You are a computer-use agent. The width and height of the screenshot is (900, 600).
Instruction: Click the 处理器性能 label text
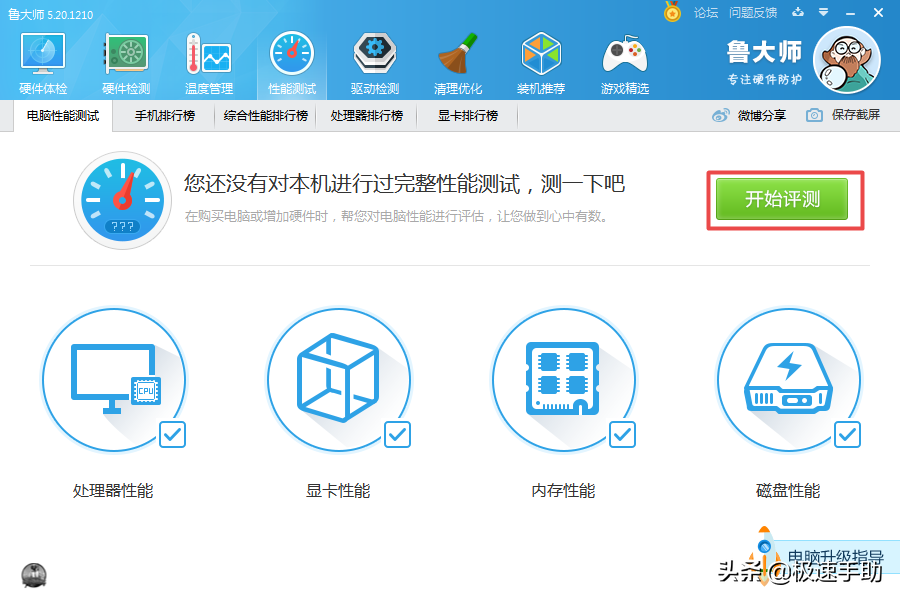pyautogui.click(x=113, y=491)
